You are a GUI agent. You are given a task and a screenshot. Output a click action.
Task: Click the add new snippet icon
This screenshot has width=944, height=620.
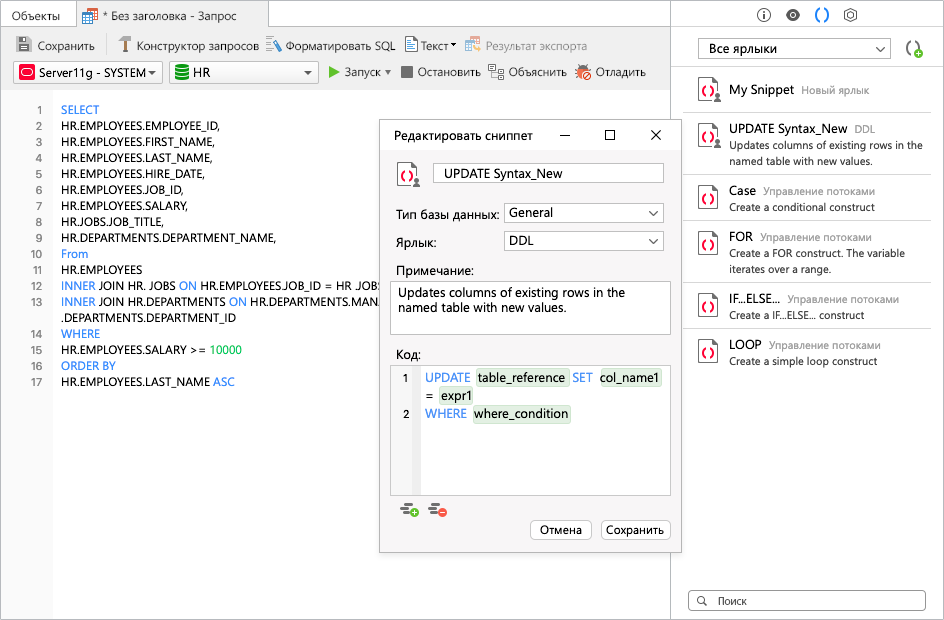click(x=913, y=49)
